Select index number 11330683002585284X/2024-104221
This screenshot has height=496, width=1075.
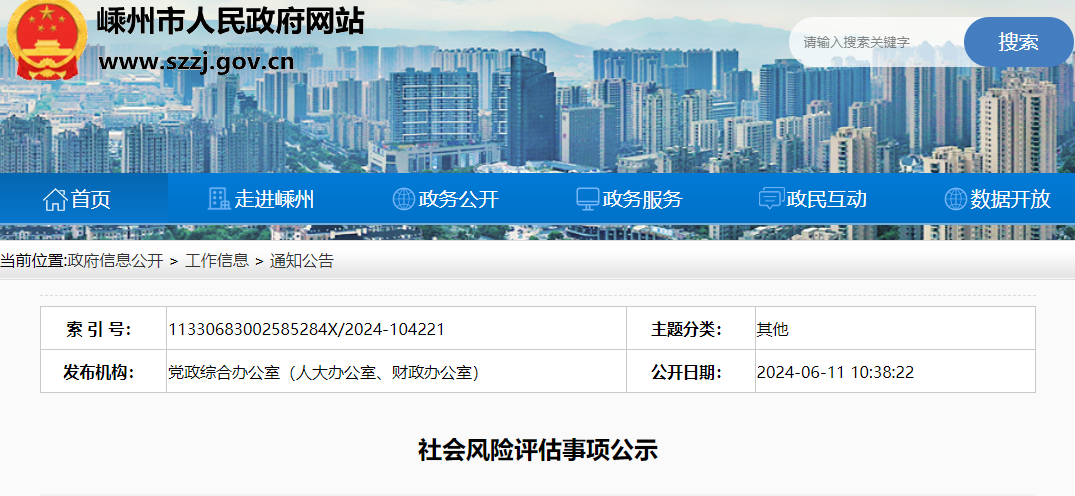click(306, 329)
